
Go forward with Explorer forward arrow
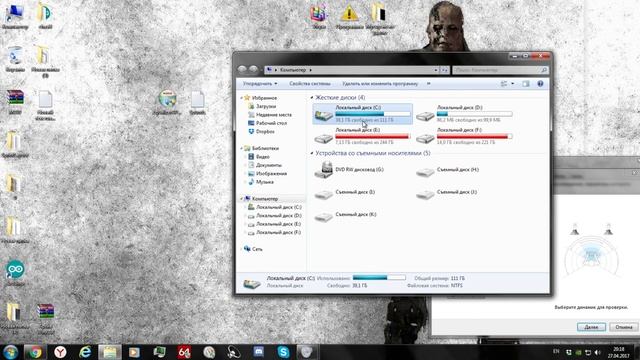point(253,69)
